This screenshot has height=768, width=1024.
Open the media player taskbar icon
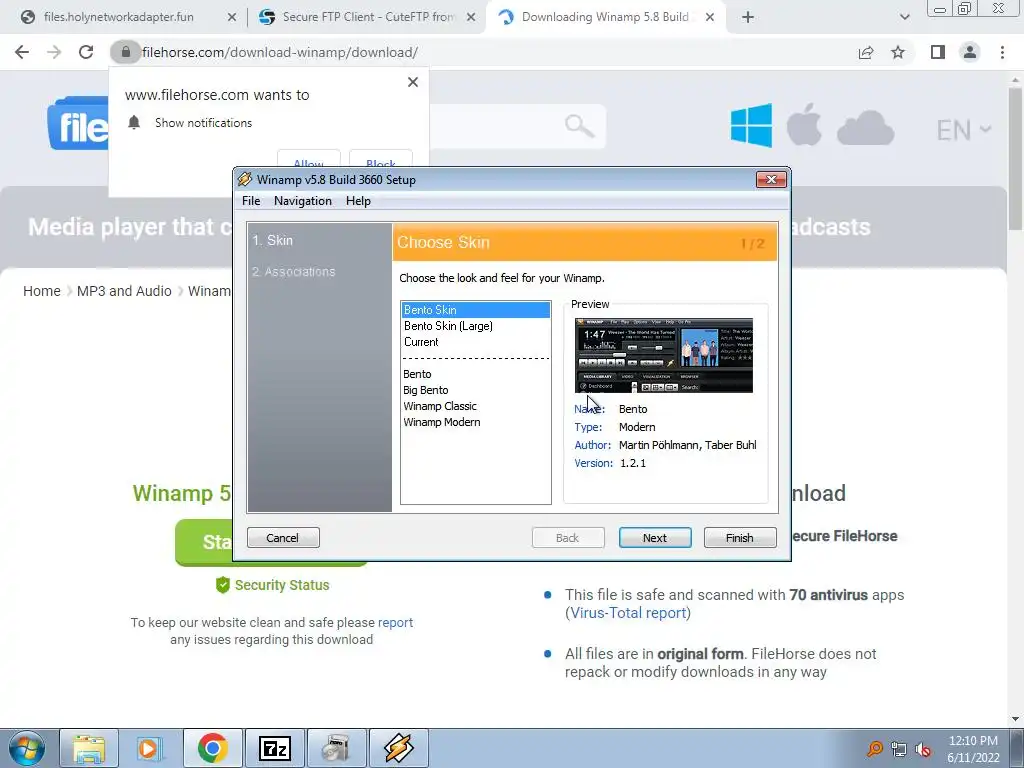tap(150, 748)
